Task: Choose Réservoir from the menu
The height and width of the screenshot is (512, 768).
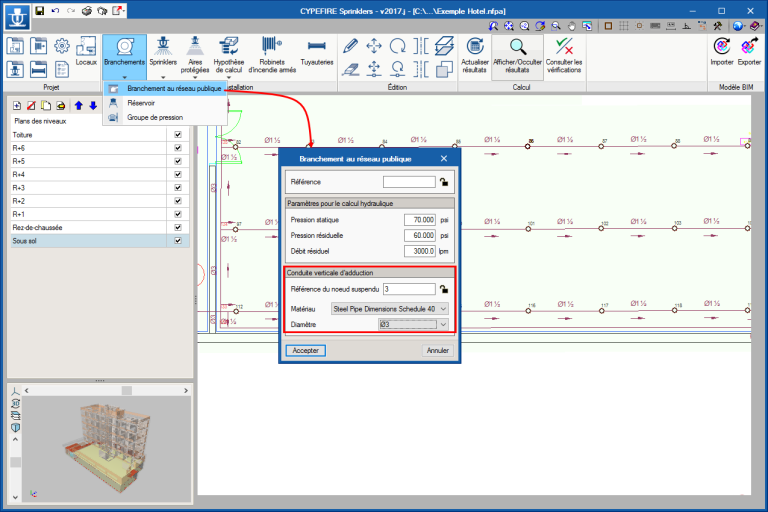Action: click(140, 102)
